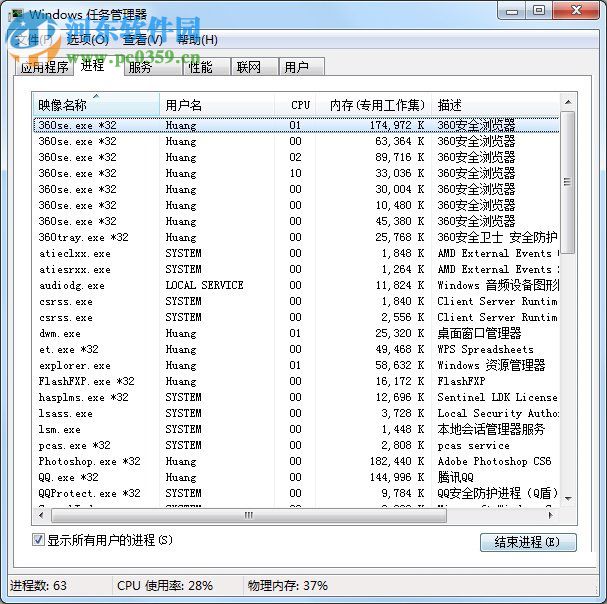Switch to the 用户 tab
Viewport: 607px width, 604px height.
(x=302, y=67)
